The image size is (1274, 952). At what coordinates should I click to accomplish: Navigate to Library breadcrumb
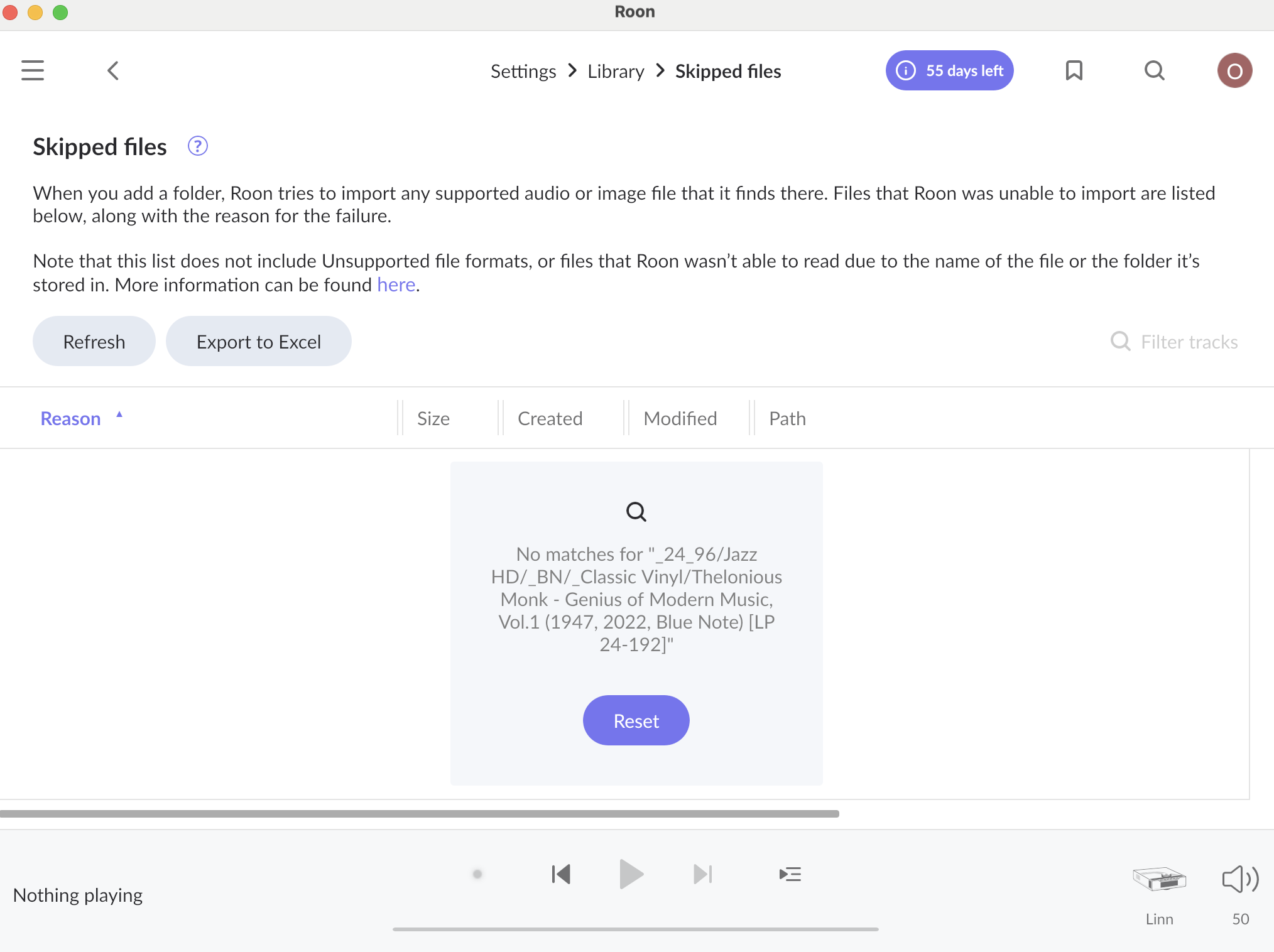click(x=616, y=71)
